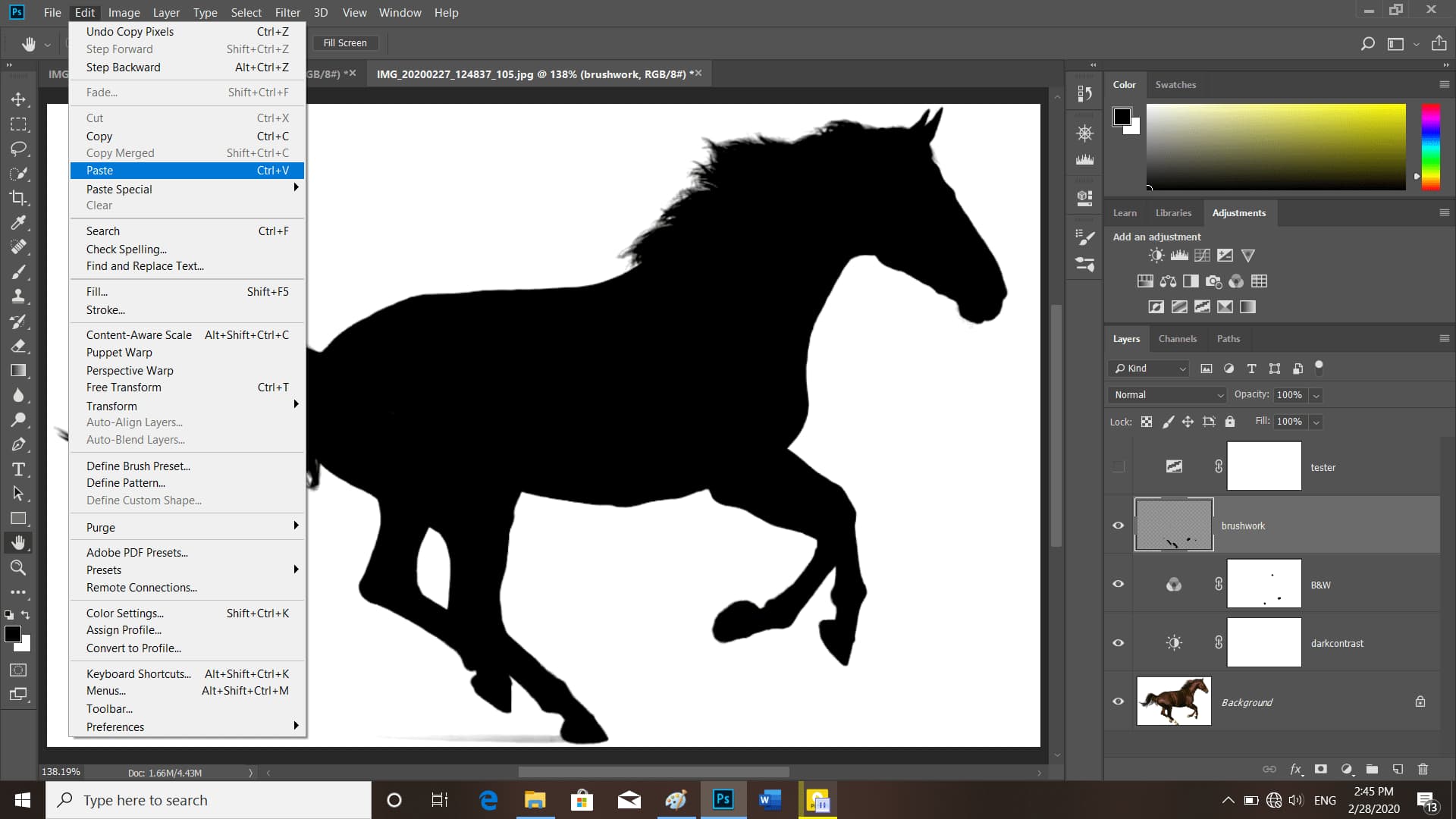Add a layer mask
The height and width of the screenshot is (819, 1456).
[1321, 769]
